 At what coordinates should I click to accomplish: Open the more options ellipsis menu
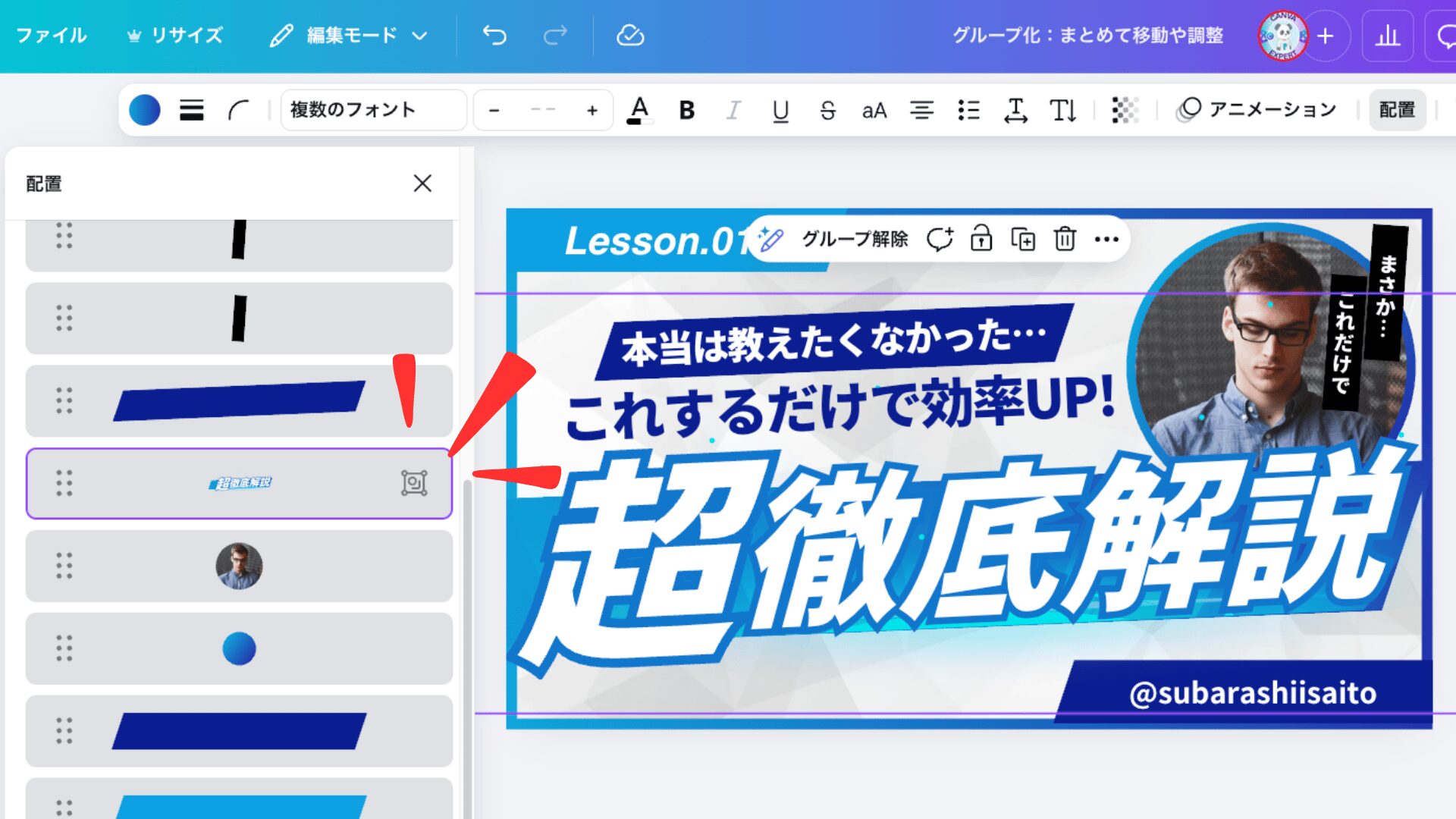click(1106, 240)
